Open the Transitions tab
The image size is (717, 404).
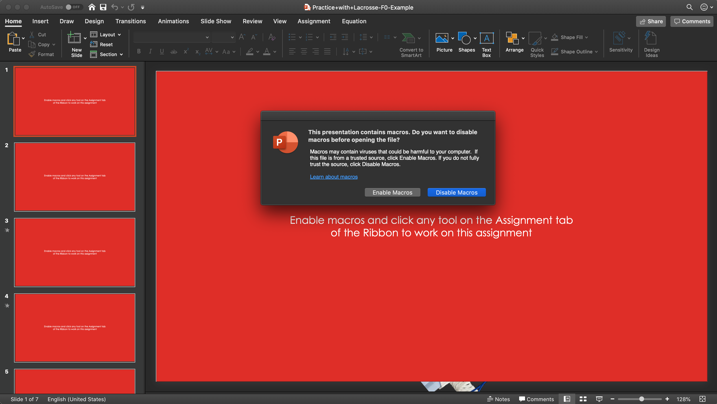(x=130, y=21)
